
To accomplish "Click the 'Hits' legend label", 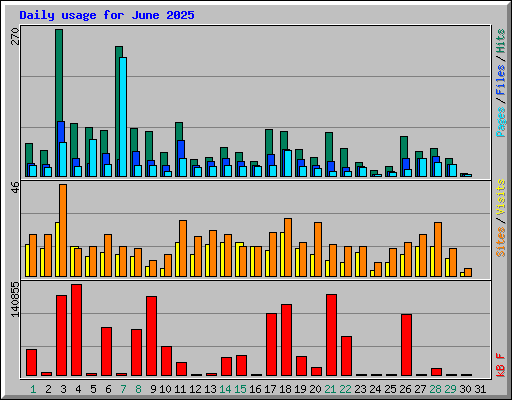I will coord(500,41).
